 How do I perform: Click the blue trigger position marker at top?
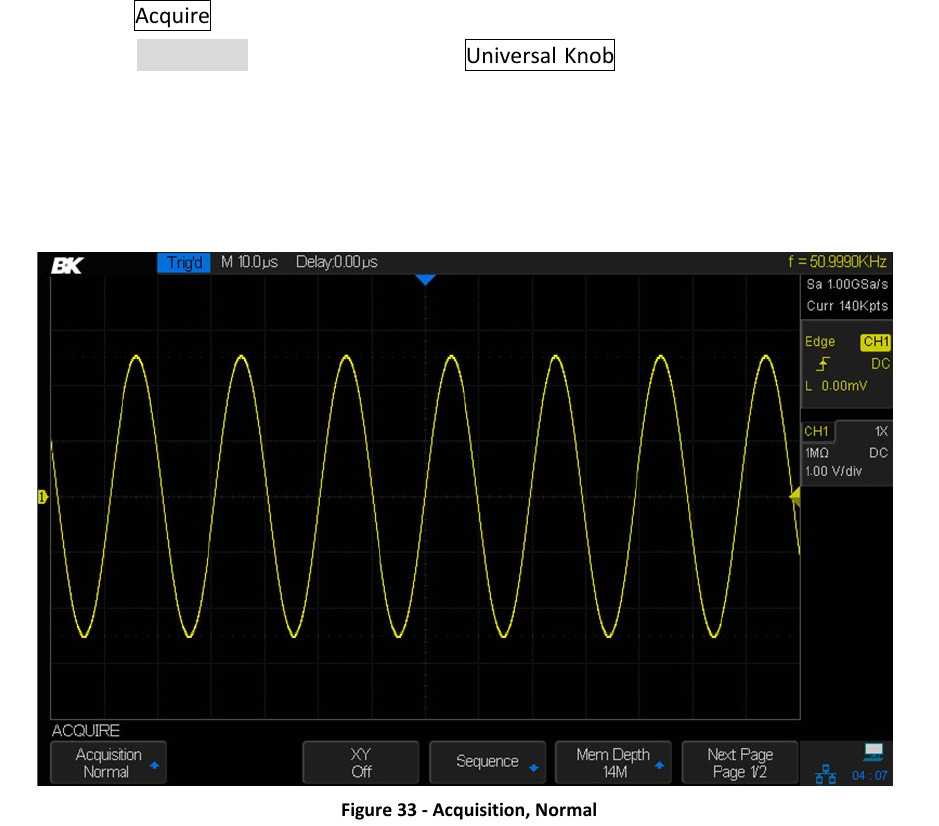(x=425, y=280)
